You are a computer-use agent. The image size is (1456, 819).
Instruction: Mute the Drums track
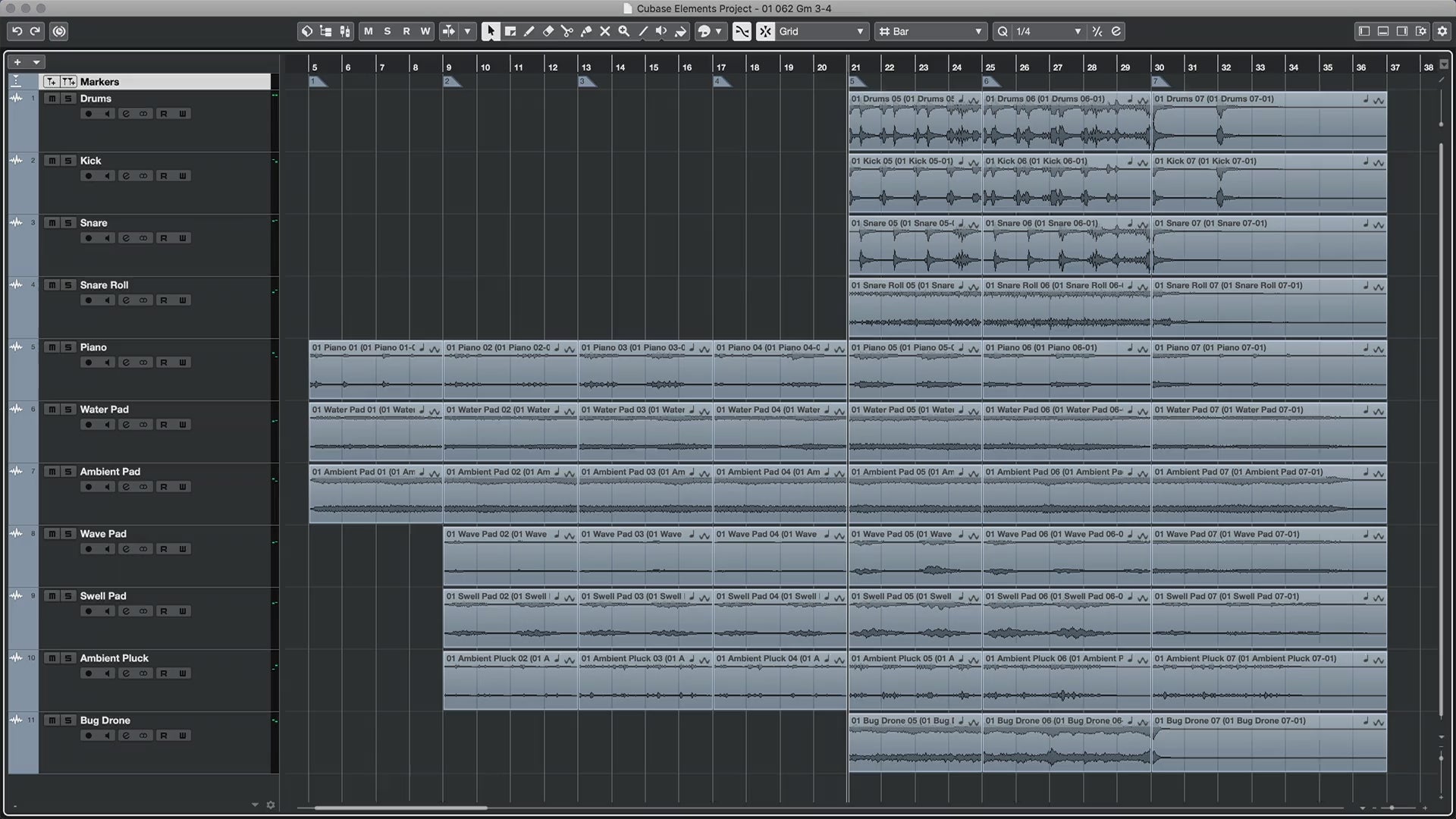pyautogui.click(x=52, y=99)
